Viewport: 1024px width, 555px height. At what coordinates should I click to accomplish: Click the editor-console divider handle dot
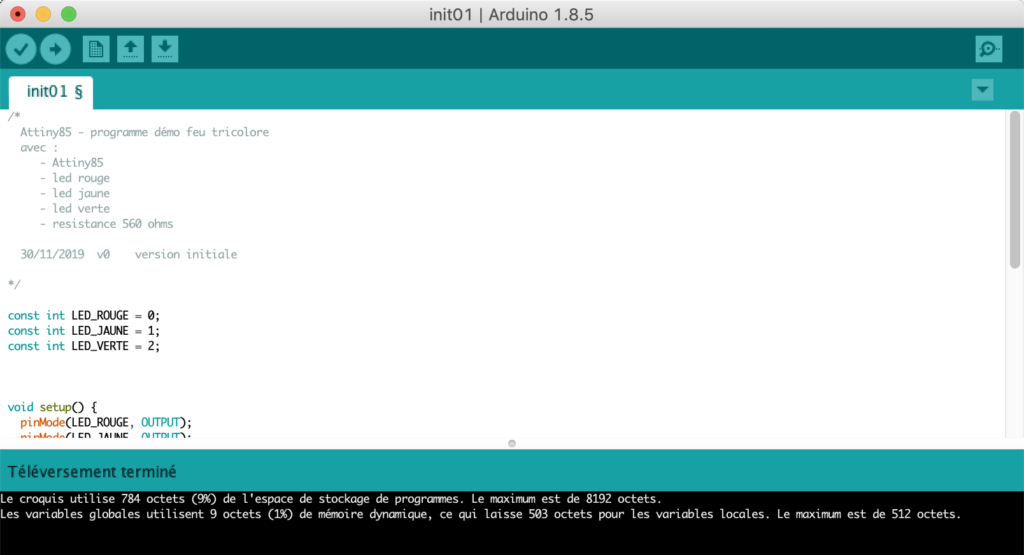coord(512,442)
